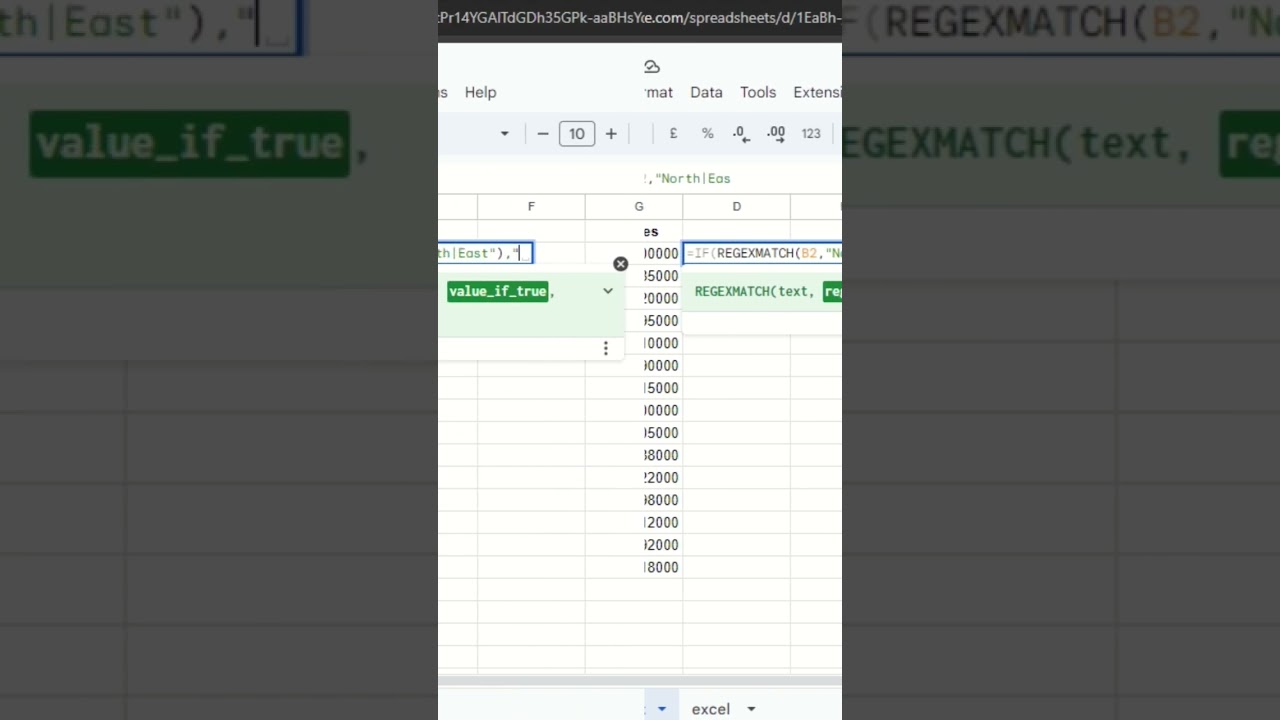Click the horizontal scrollbar
Screen dimensions: 1280x720
tap(640, 681)
